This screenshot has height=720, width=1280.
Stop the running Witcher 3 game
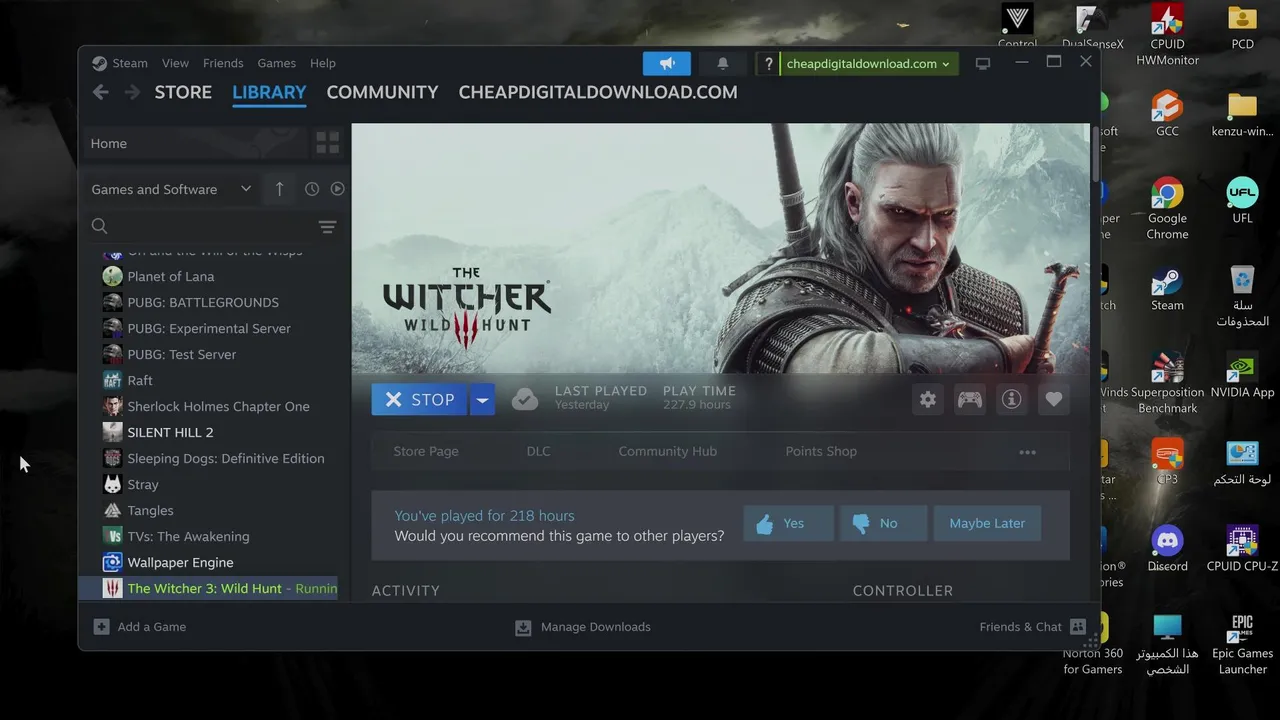[x=420, y=400]
